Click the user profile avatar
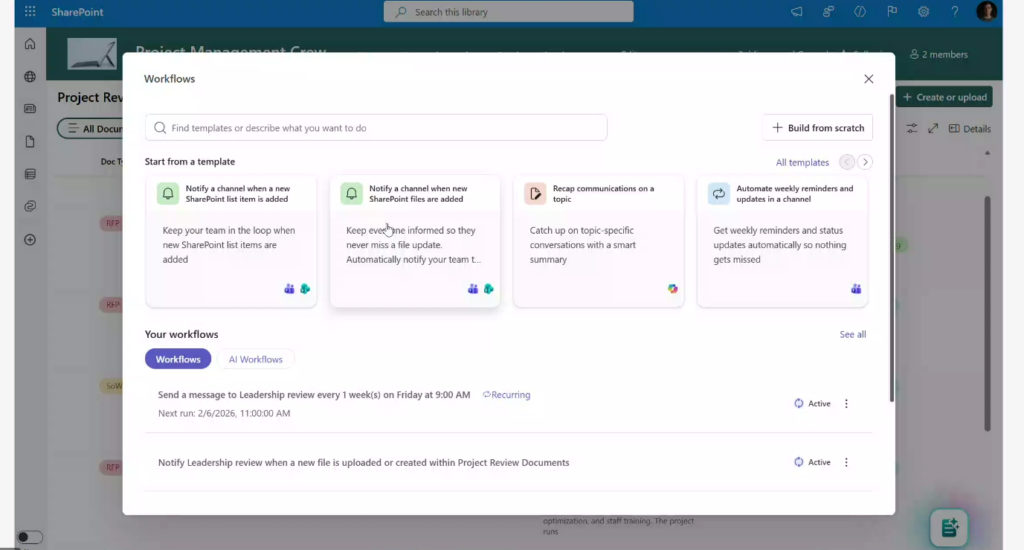Image resolution: width=1024 pixels, height=550 pixels. (x=987, y=12)
